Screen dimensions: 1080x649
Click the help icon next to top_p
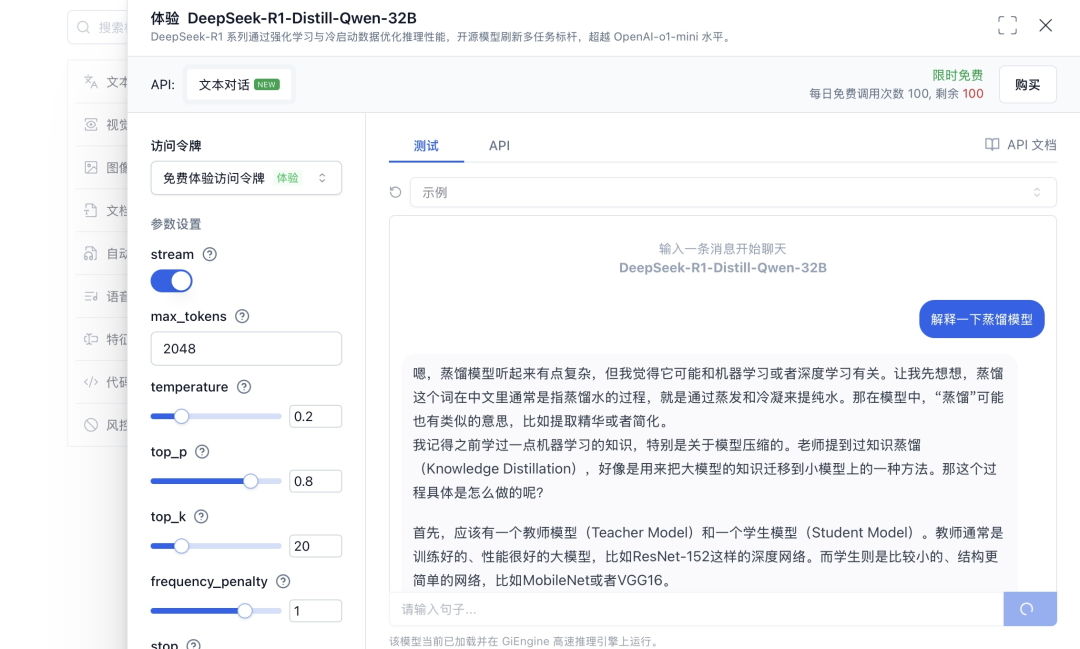tap(202, 451)
